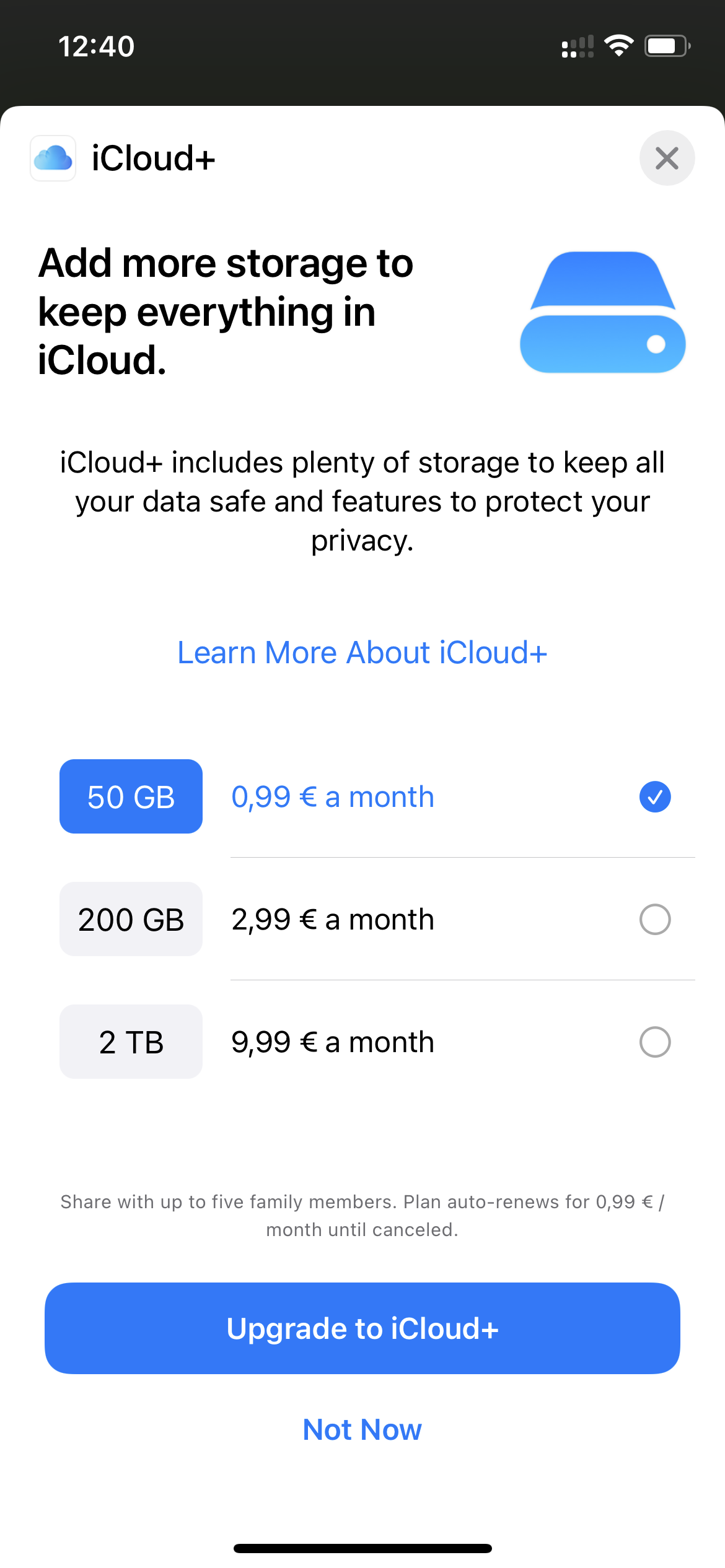Screen dimensions: 725x1568
Task: Tap the blue storage drive illustration
Action: pyautogui.click(x=602, y=312)
